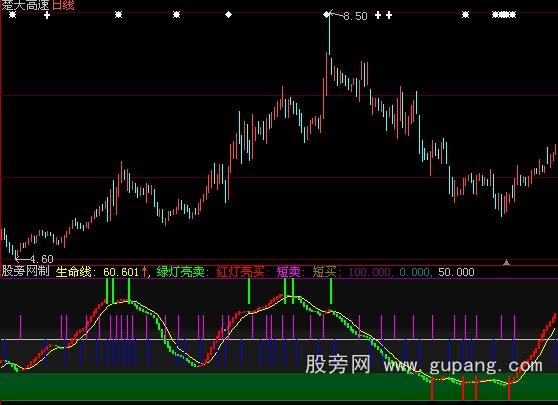Click the 50.000 indicator value
This screenshot has height=405, width=558.
(x=456, y=272)
